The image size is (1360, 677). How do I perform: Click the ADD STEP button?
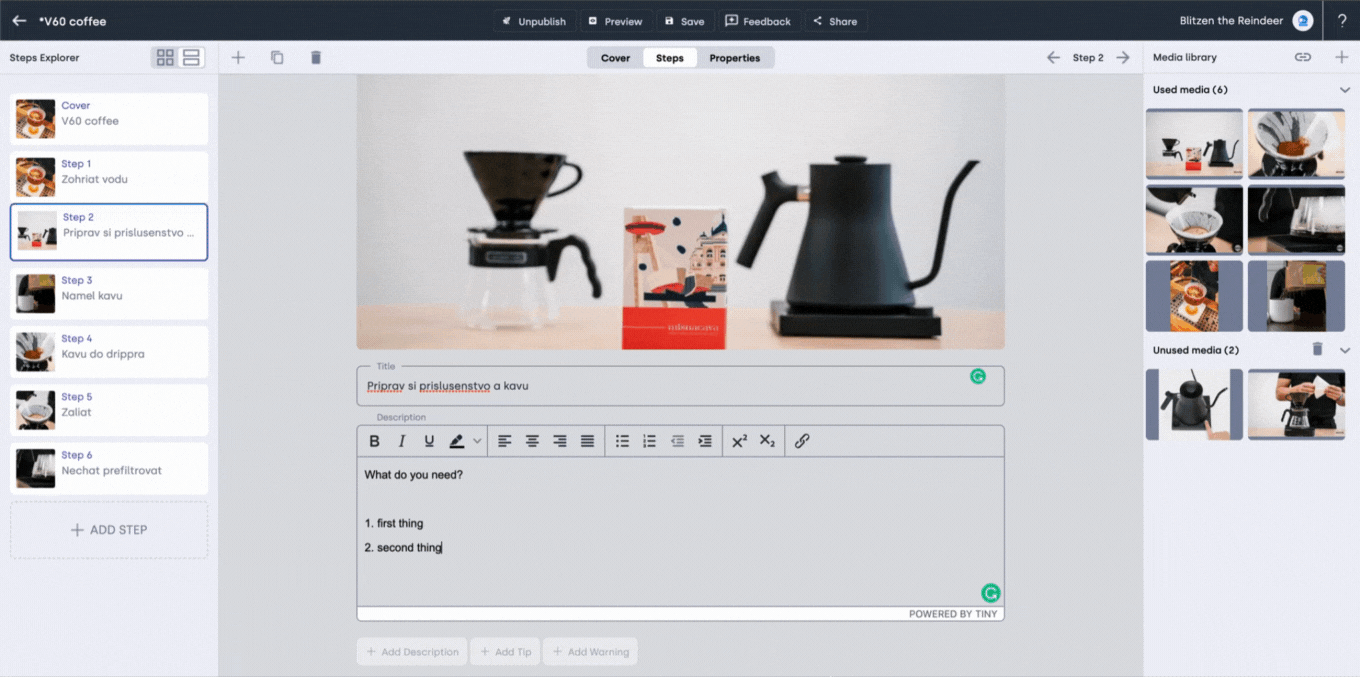(109, 530)
